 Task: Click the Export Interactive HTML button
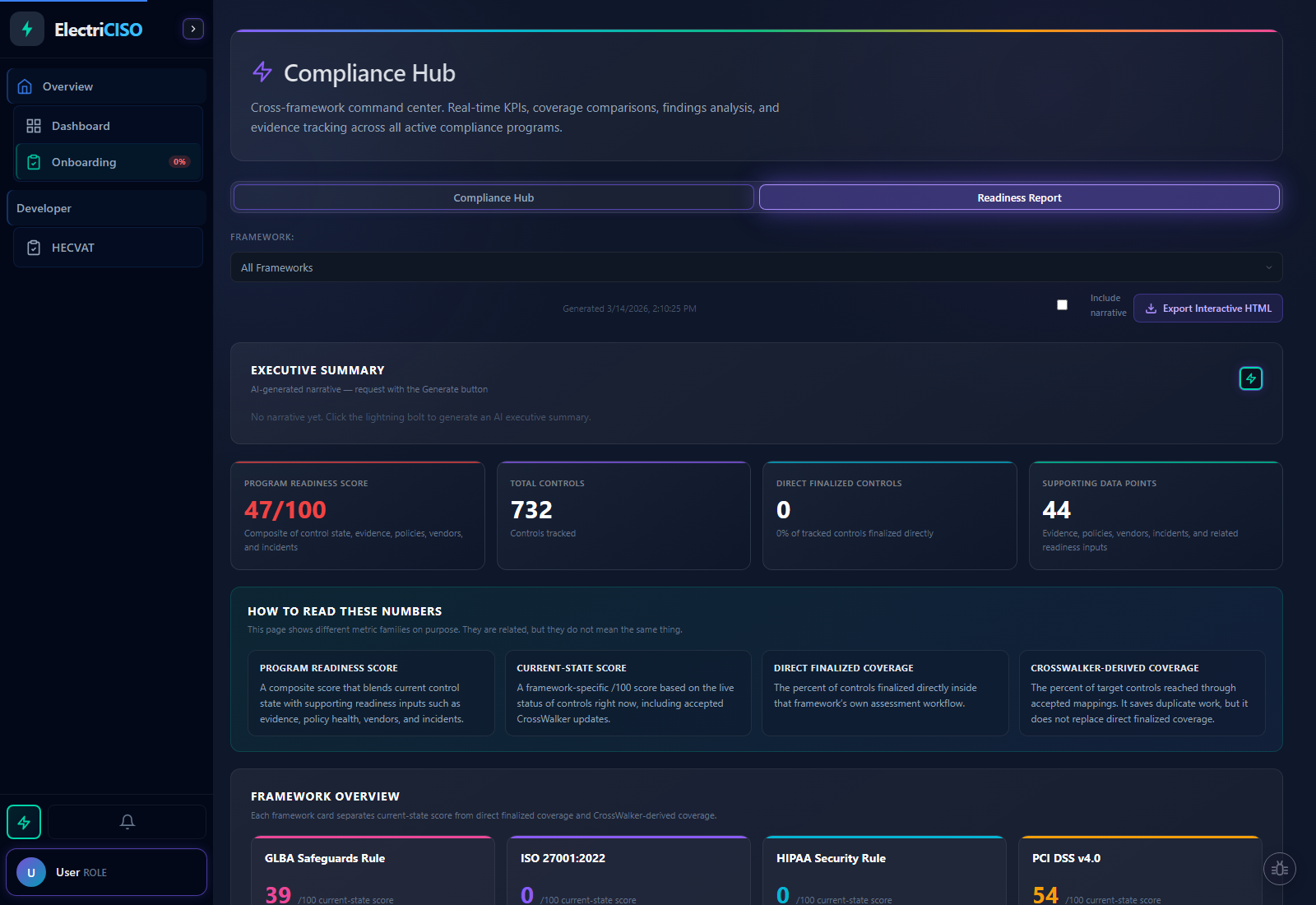(1207, 308)
